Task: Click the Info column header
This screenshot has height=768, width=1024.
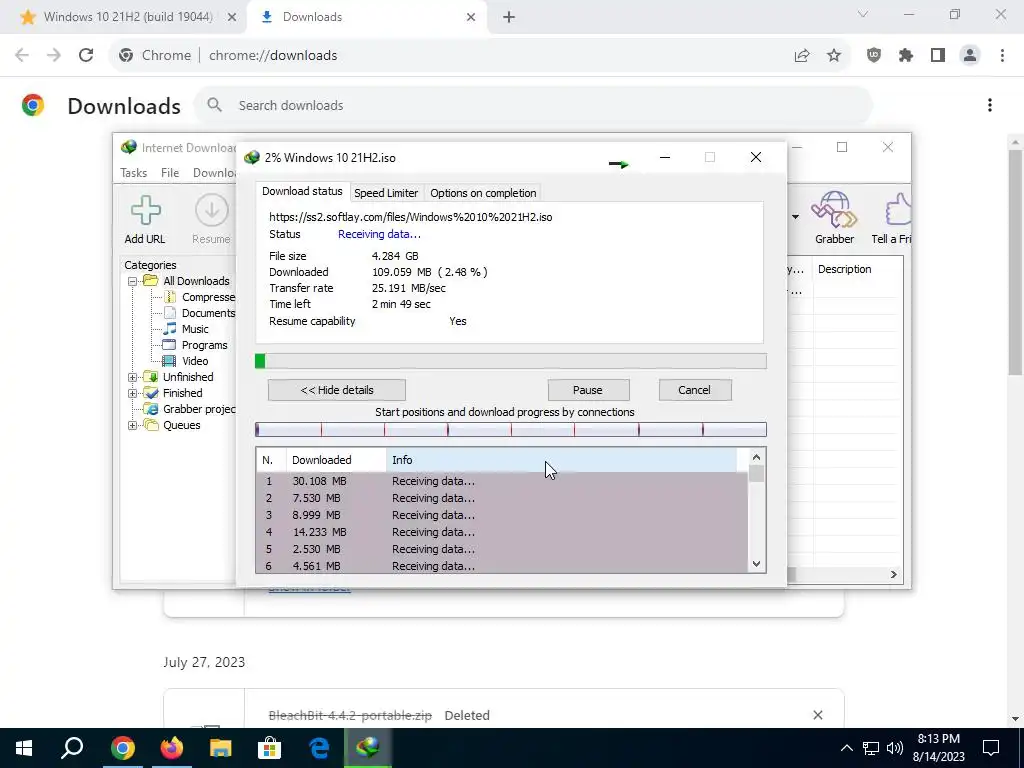Action: click(x=562, y=460)
